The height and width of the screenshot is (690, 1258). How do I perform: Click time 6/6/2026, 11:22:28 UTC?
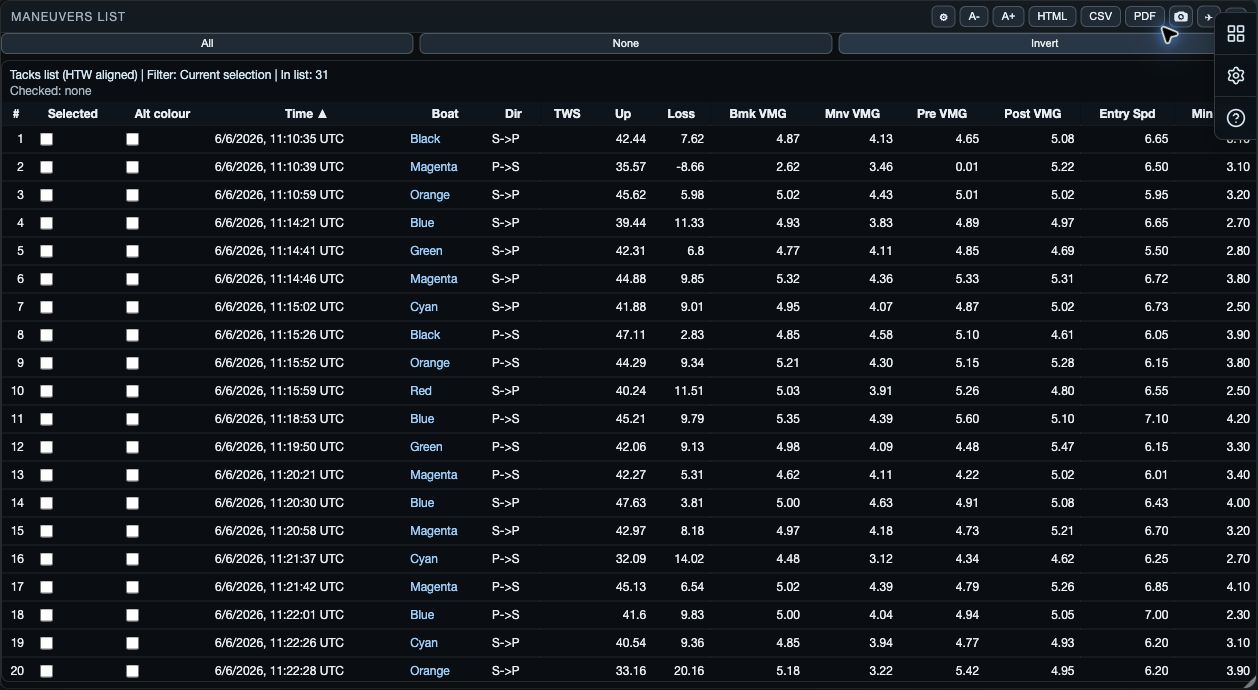point(279,671)
